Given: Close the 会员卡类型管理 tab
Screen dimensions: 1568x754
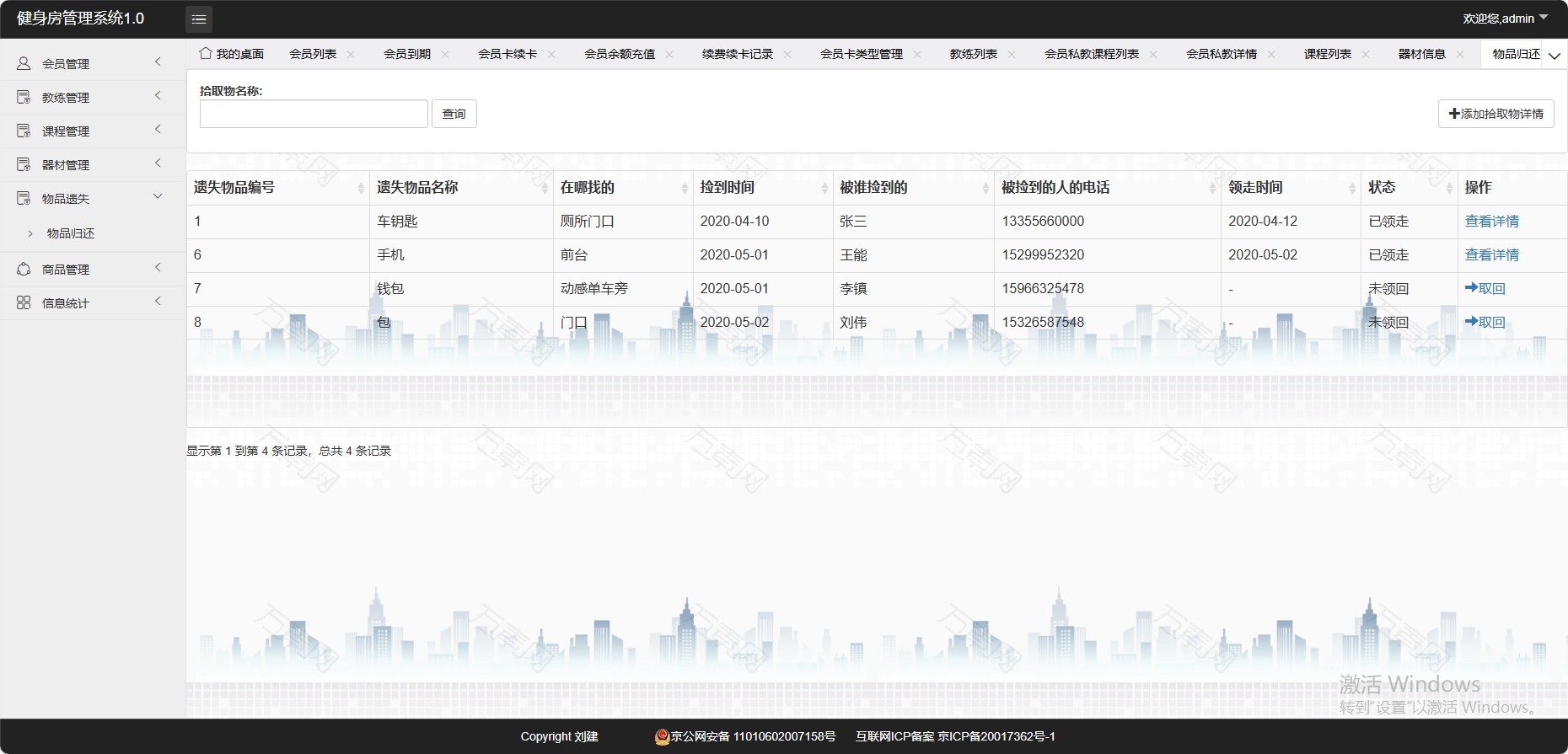Looking at the screenshot, I should point(917,54).
